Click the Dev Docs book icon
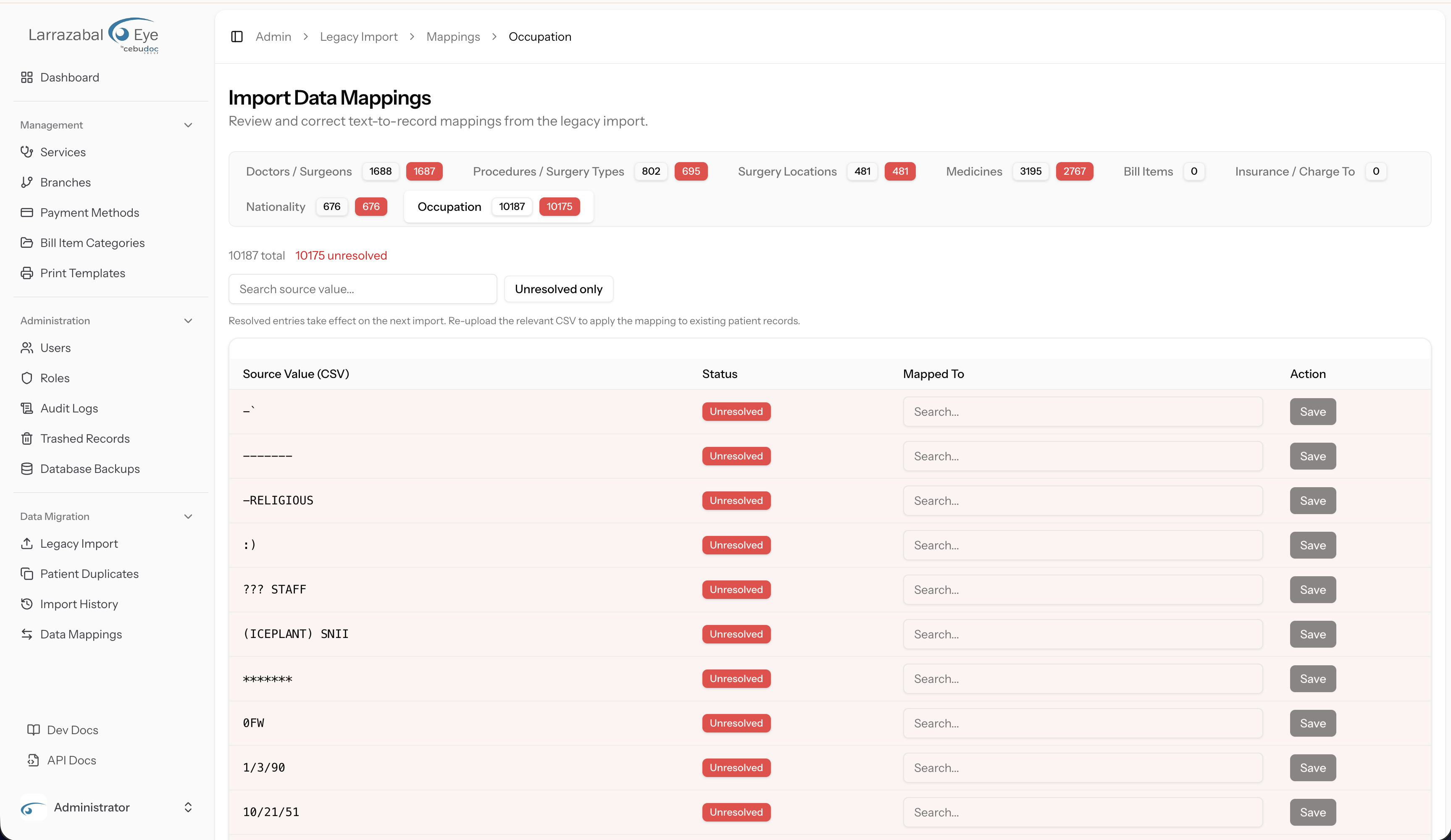This screenshot has width=1451, height=840. pyautogui.click(x=33, y=730)
